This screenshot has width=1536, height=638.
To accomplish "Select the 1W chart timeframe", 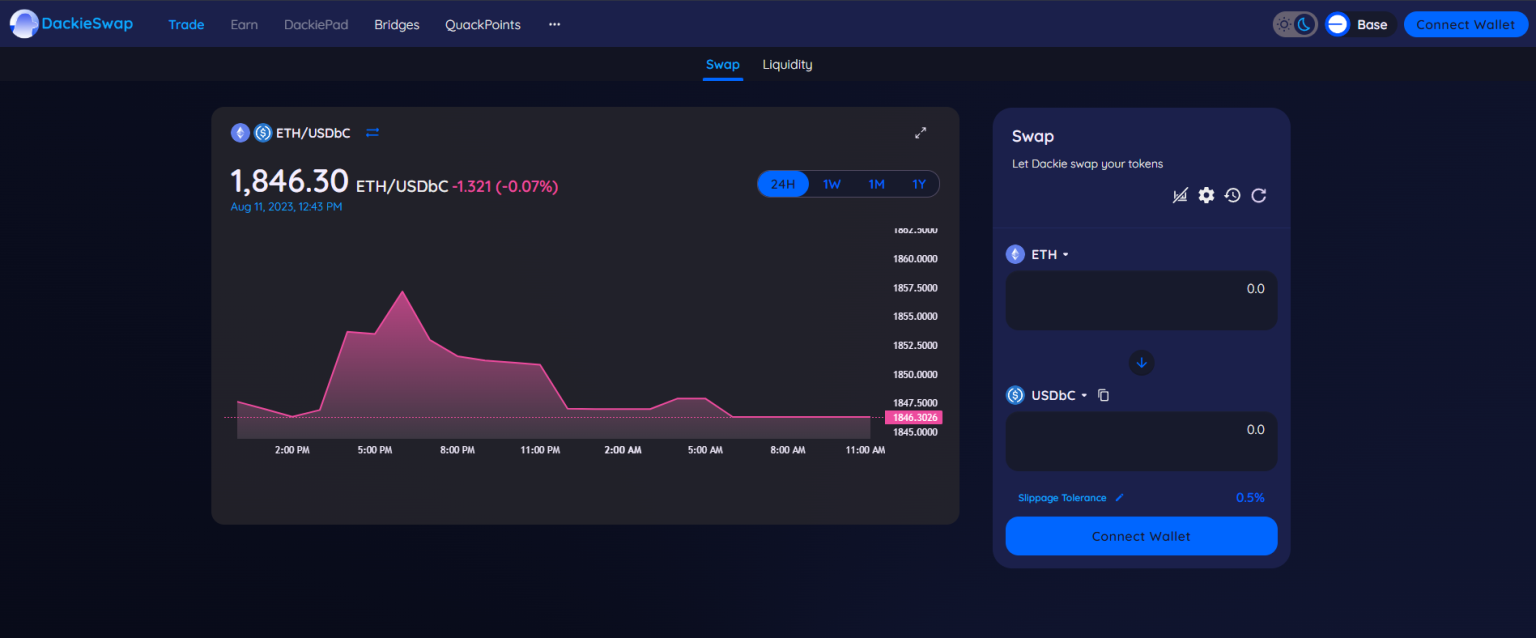I will click(x=831, y=184).
